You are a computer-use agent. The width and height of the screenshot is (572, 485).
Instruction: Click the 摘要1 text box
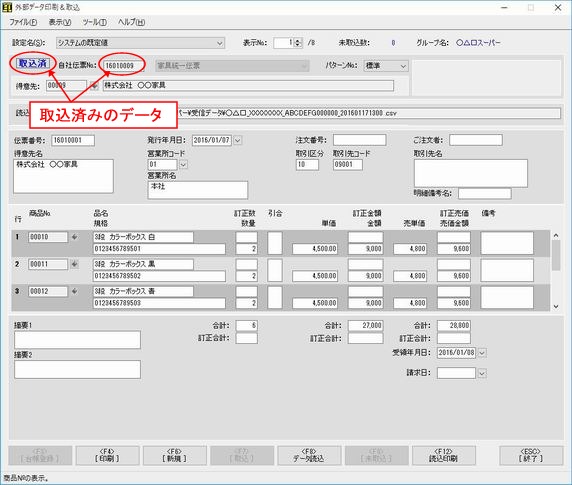(x=77, y=340)
